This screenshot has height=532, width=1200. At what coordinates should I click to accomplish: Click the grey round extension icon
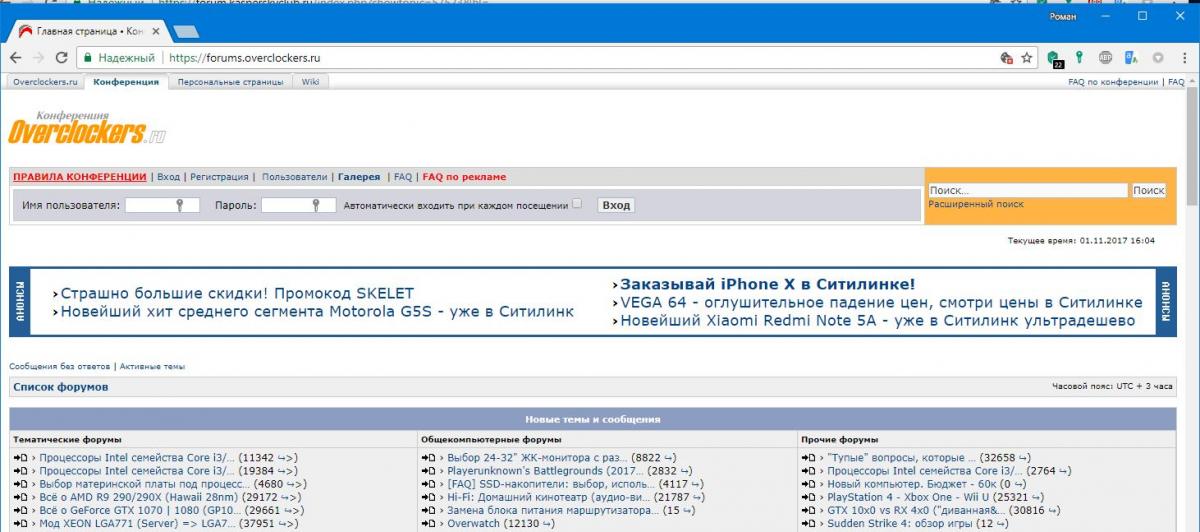coord(1158,58)
